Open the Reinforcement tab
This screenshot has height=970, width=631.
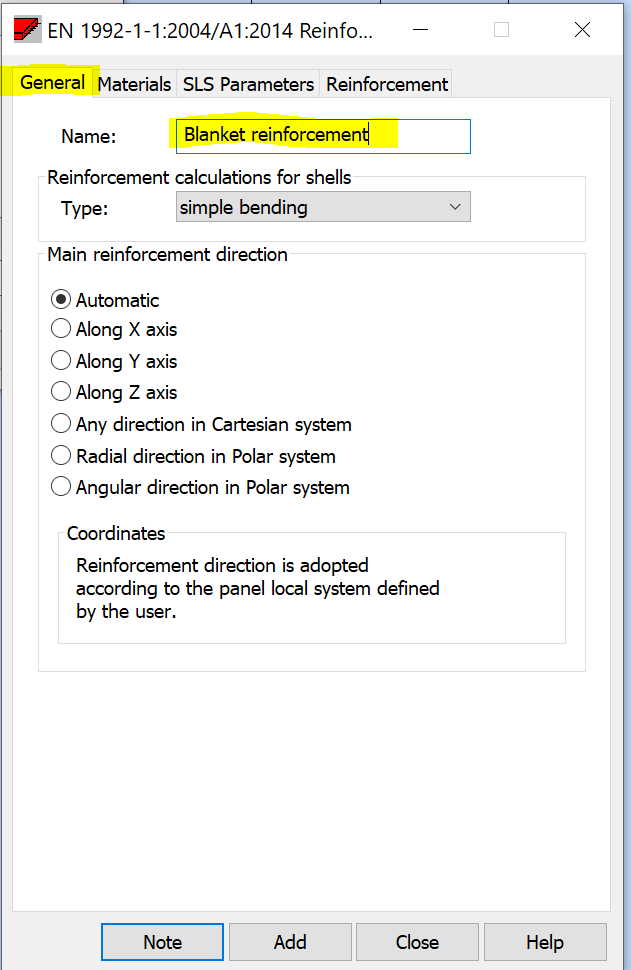tap(387, 84)
